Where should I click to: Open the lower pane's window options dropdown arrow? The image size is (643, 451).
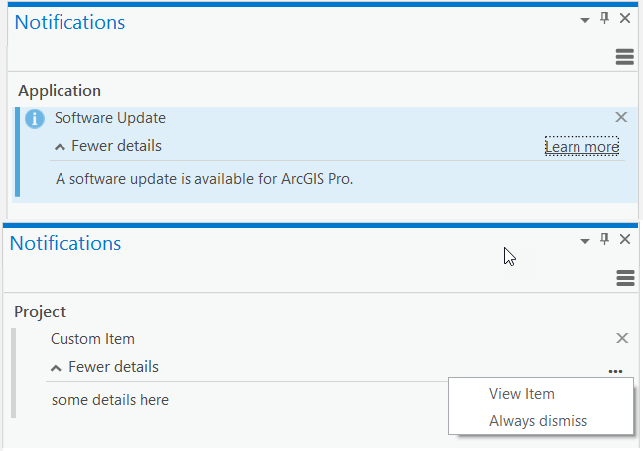(585, 240)
